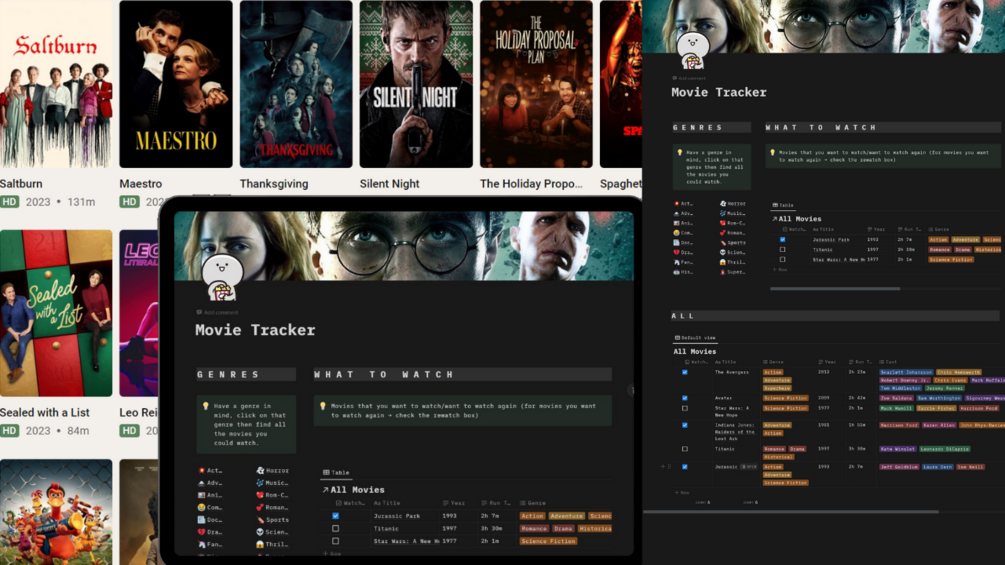Open the Silent Night movie poster
Viewport: 1005px width, 565px height.
(x=416, y=84)
